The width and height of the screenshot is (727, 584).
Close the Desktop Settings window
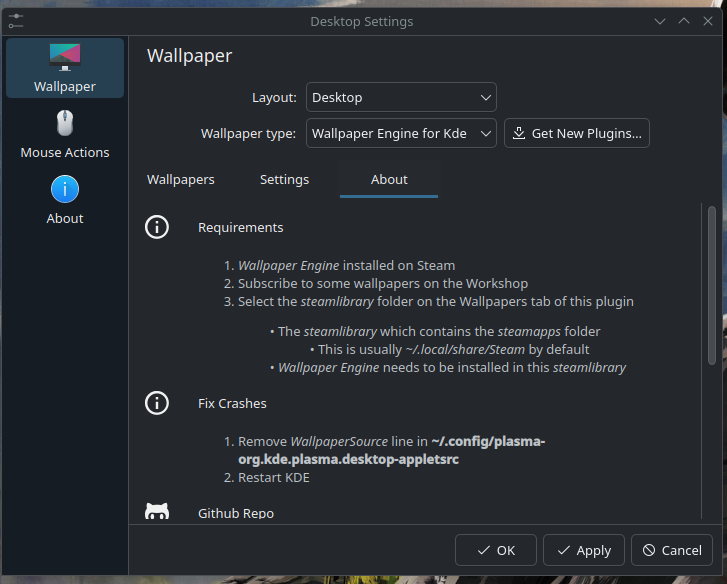708,21
